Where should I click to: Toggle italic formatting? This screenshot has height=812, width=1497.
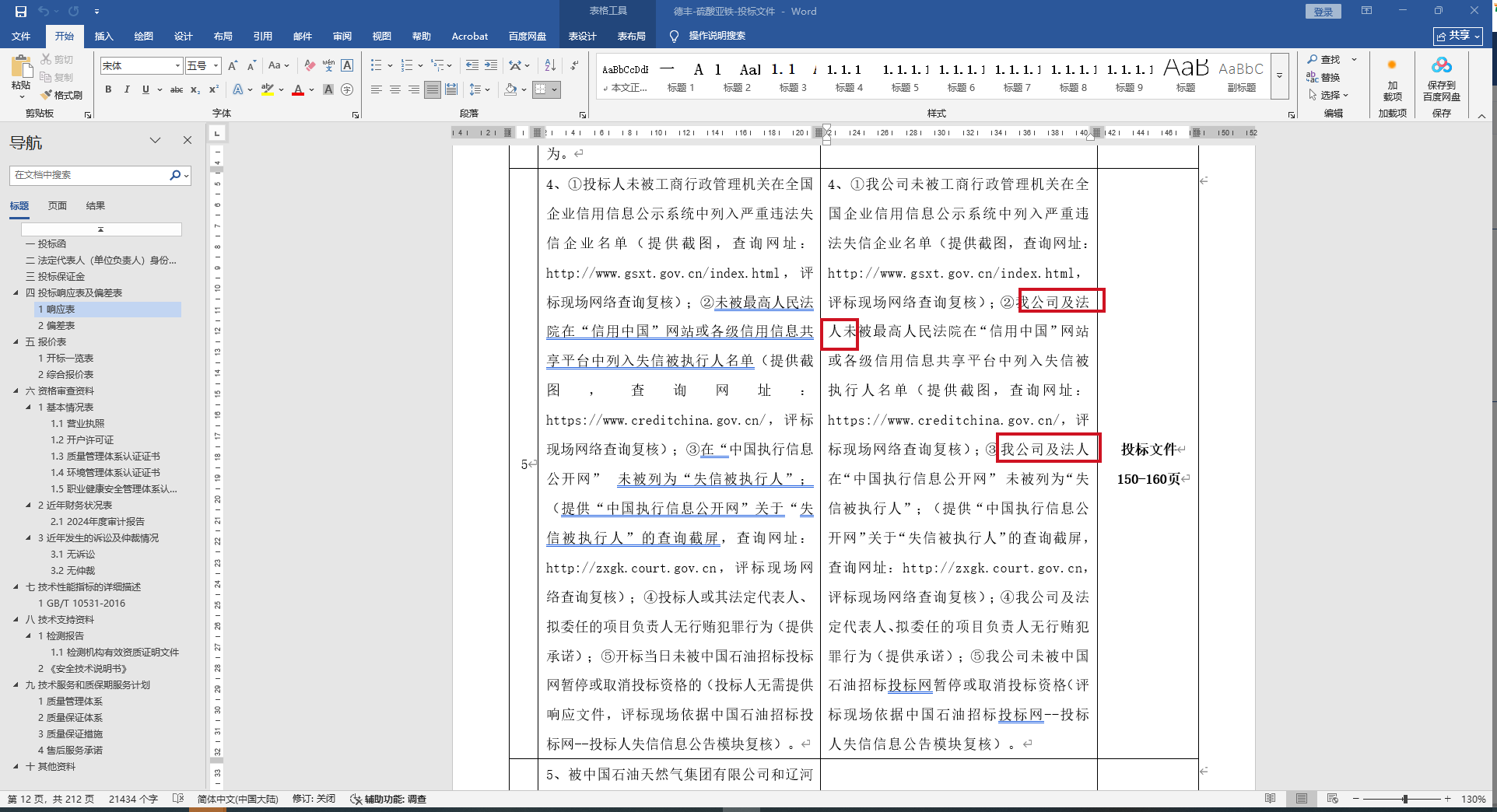coord(127,90)
